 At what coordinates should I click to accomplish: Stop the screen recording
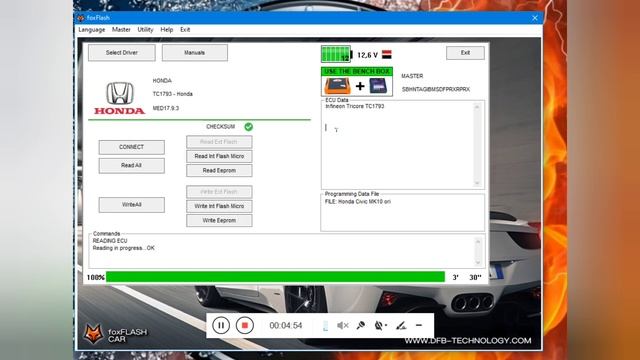point(244,325)
